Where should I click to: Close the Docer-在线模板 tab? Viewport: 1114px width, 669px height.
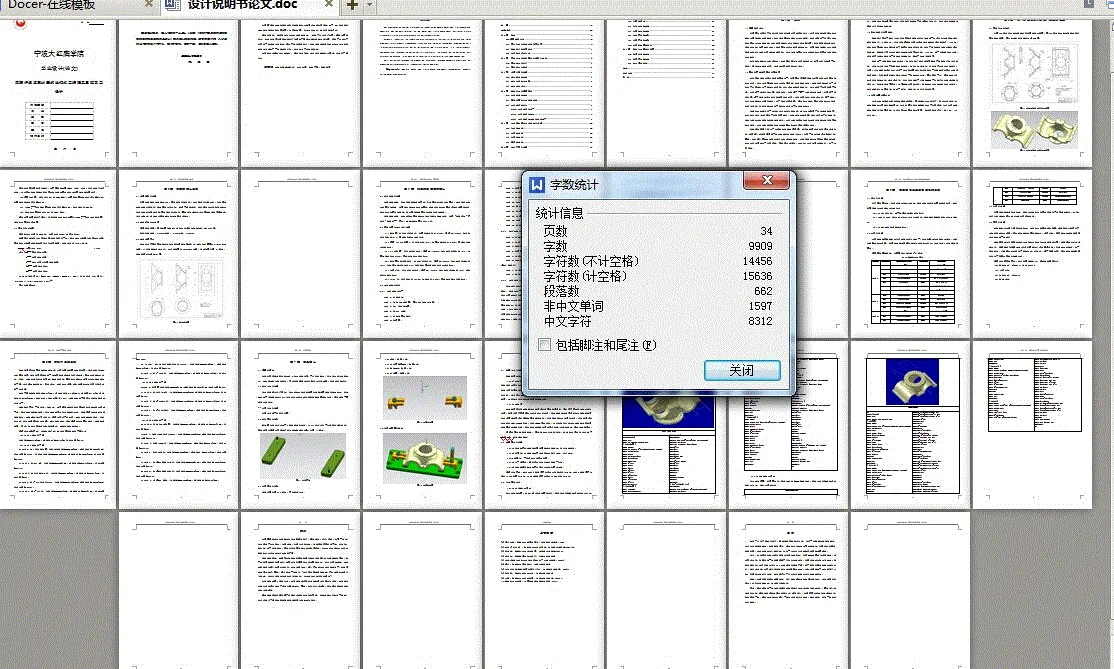click(x=150, y=4)
